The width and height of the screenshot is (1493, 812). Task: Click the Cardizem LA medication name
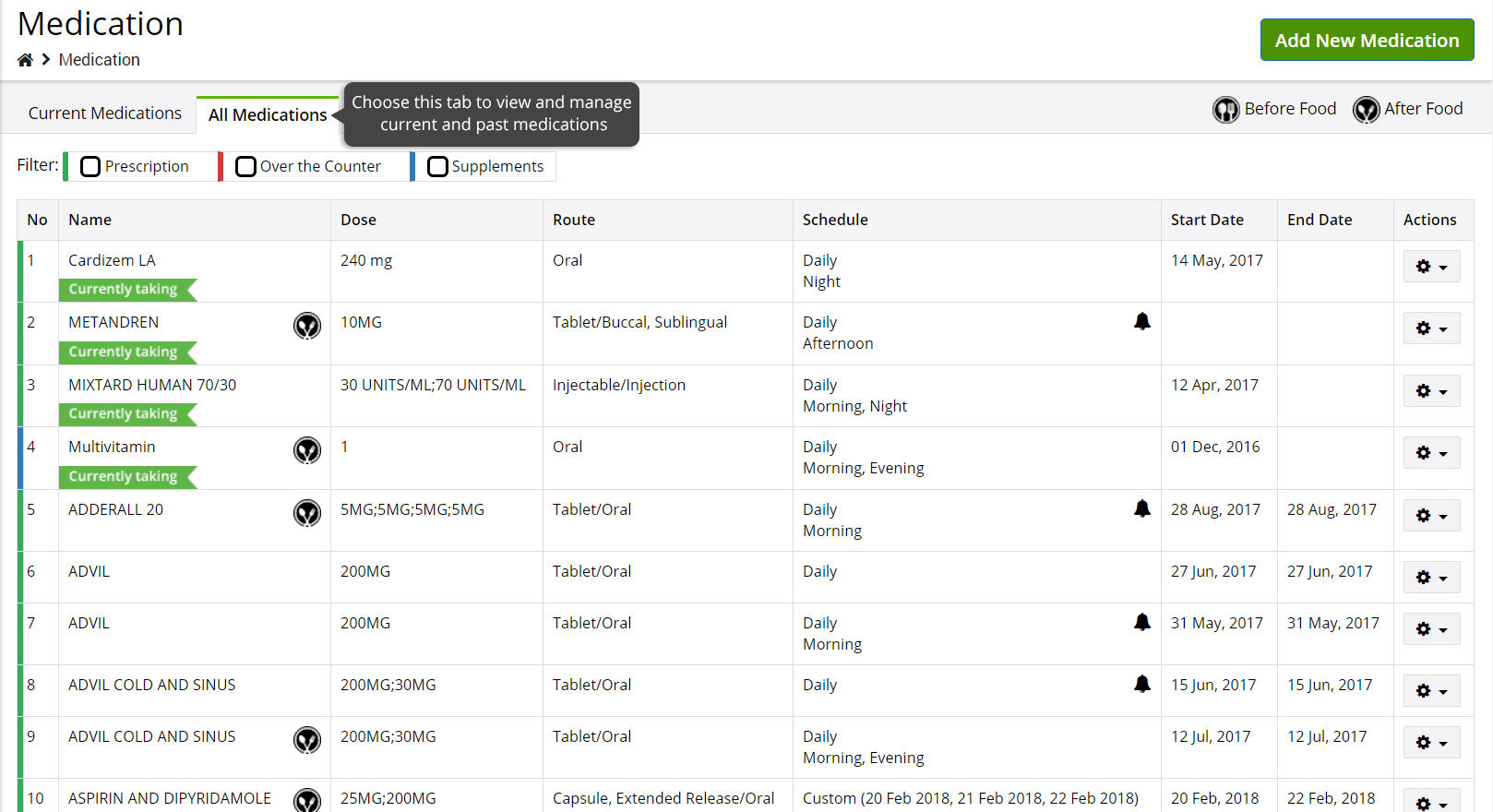point(112,260)
